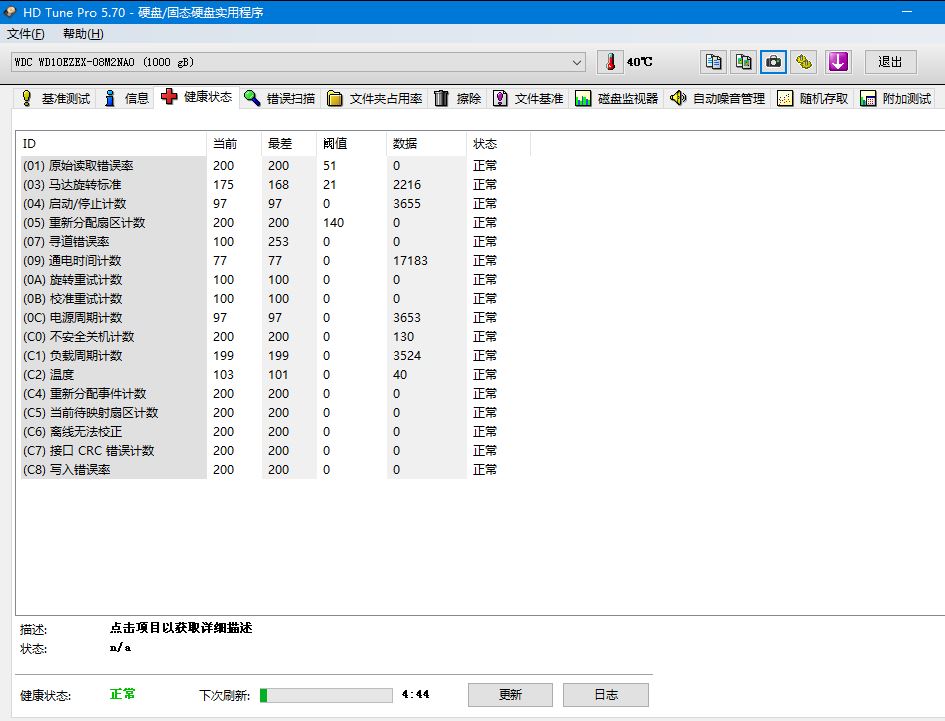The height and width of the screenshot is (721, 945).
Task: Click the 点击项目以获取详细描述 description text
Action: click(181, 628)
